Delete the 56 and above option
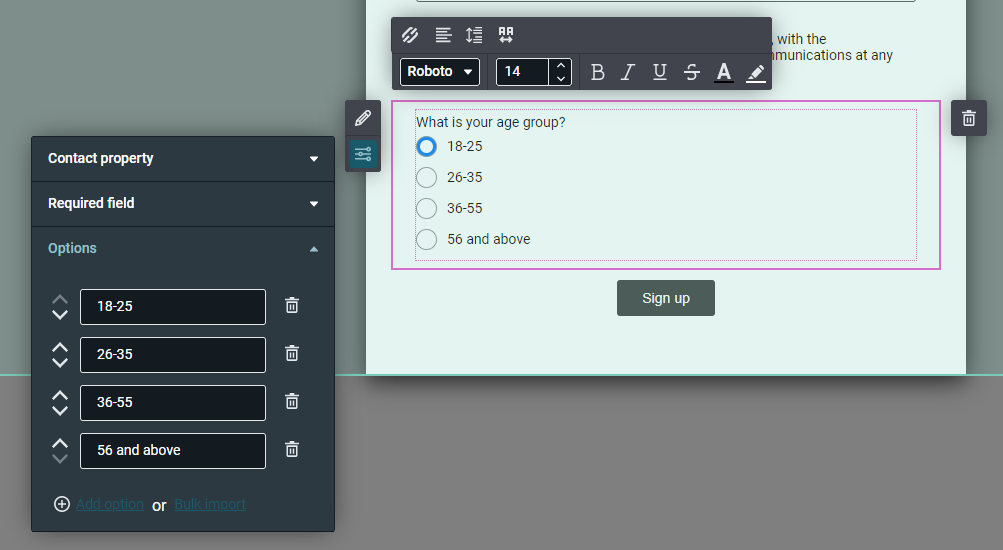The width and height of the screenshot is (1003, 550). [292, 450]
